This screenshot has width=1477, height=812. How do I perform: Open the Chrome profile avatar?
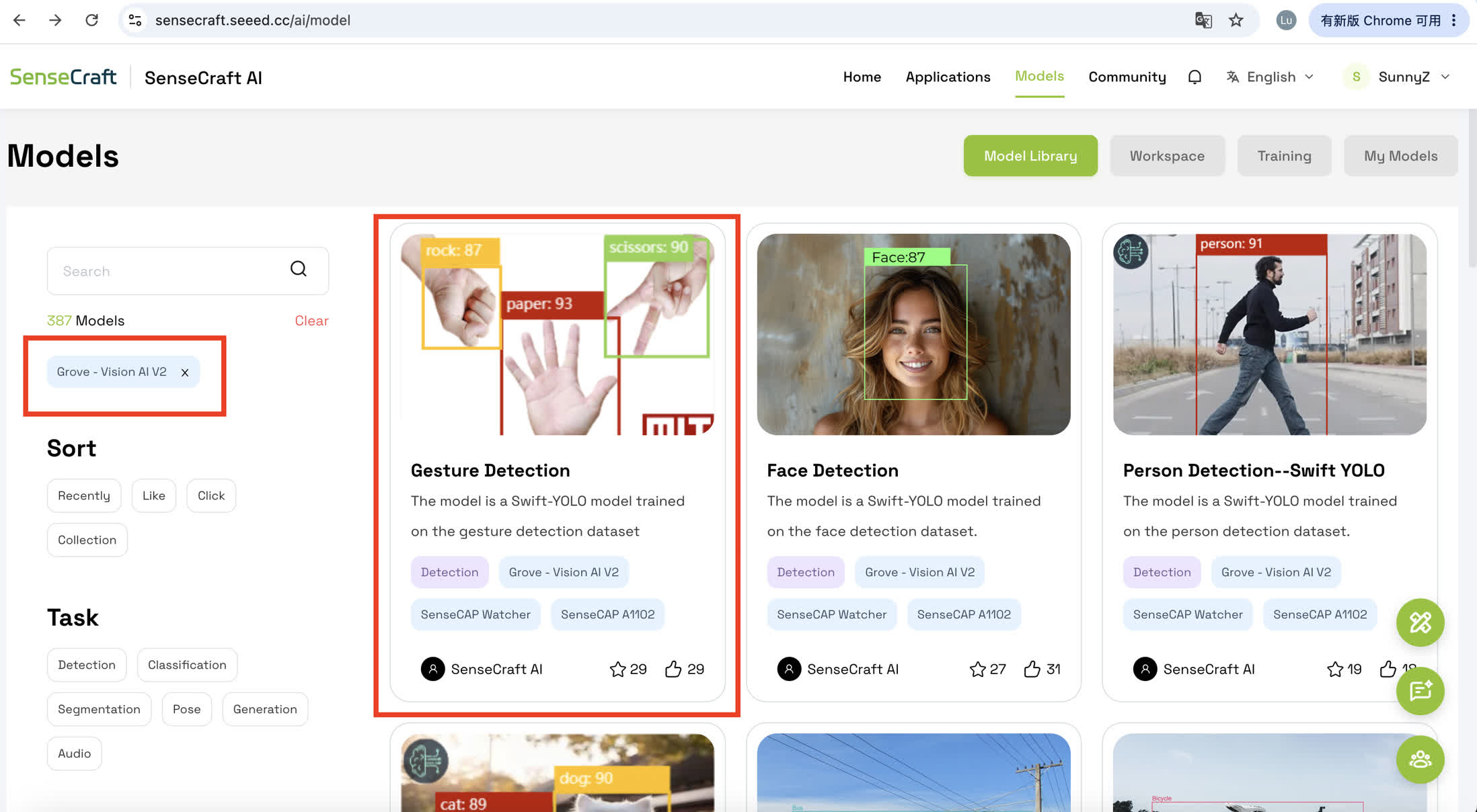(1286, 20)
